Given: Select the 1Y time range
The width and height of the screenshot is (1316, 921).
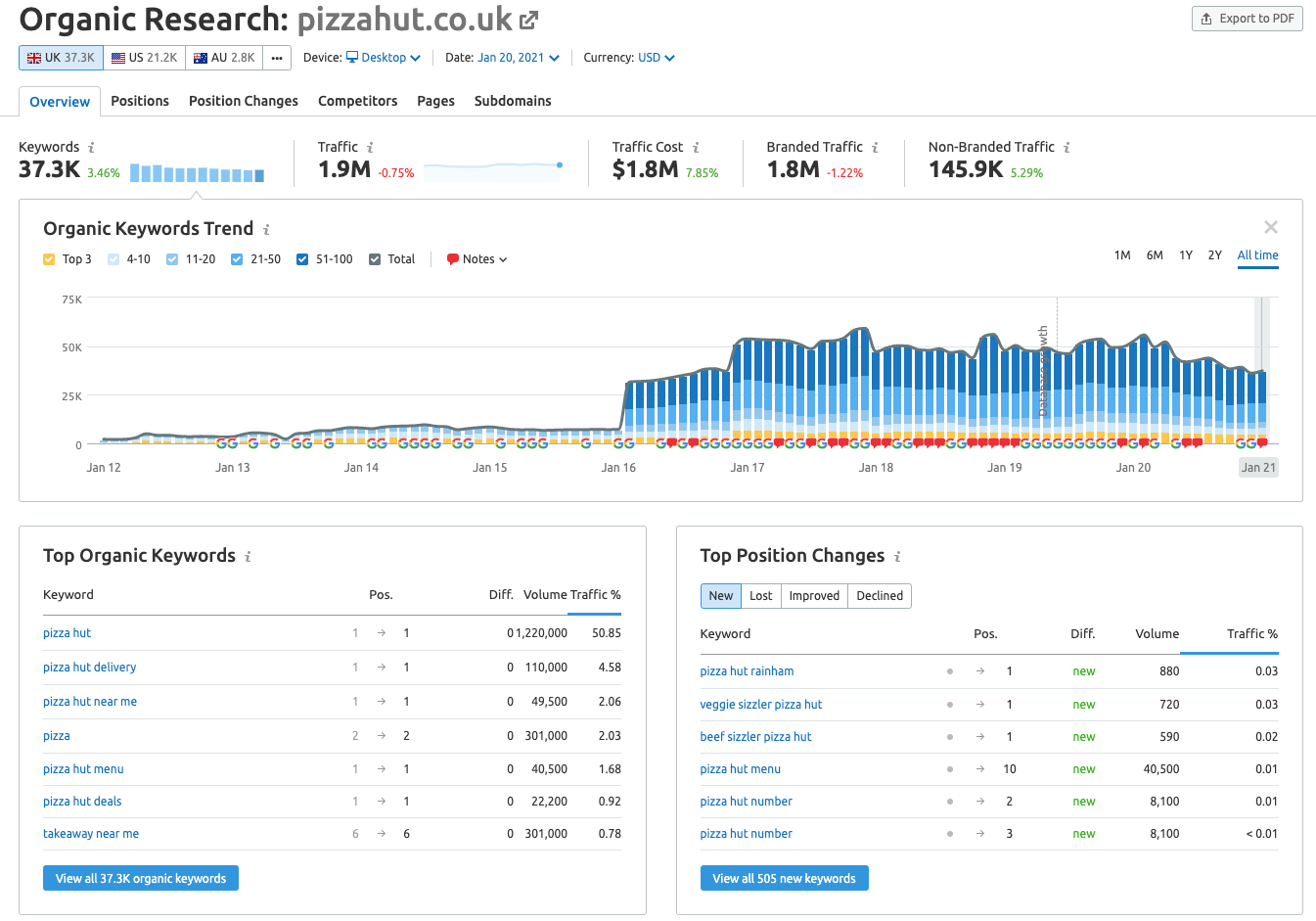Looking at the screenshot, I should click(x=1186, y=255).
